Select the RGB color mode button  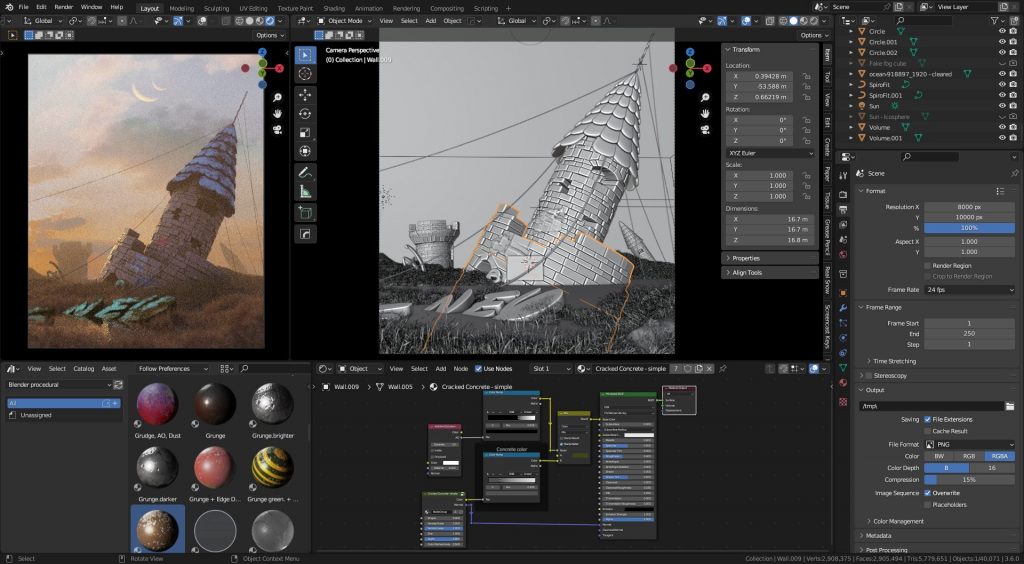click(969, 456)
